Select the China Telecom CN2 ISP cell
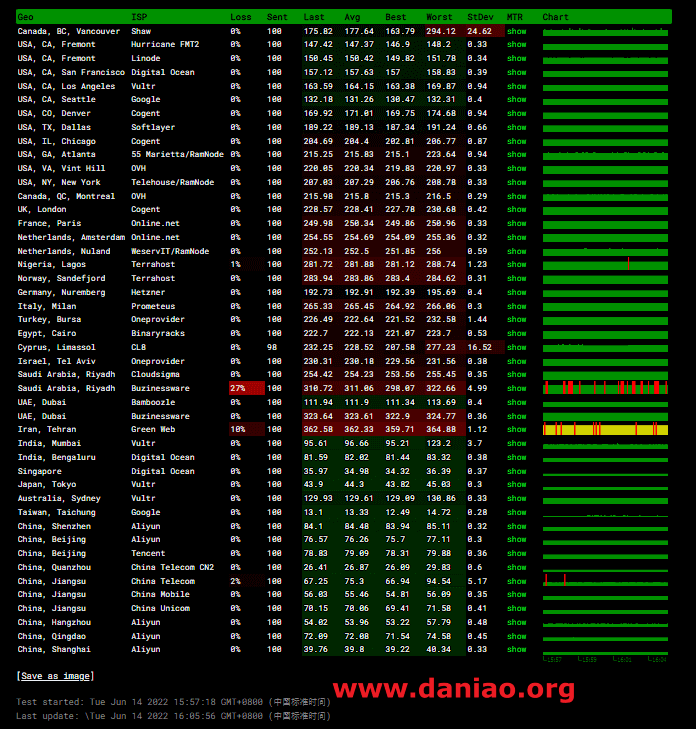 (172, 567)
